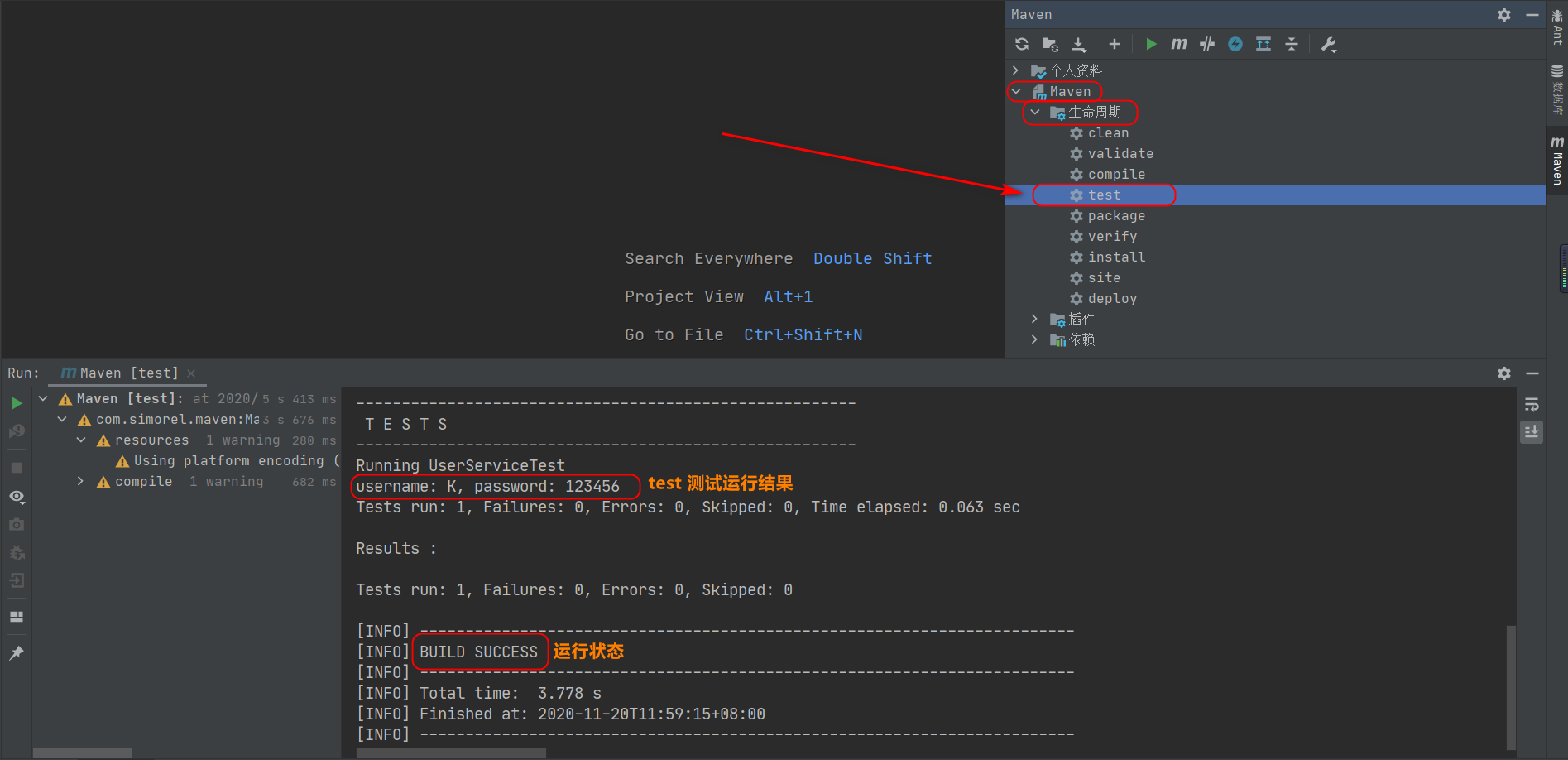Close the Maven [test] run tab
This screenshot has width=1568, height=760.
(191, 373)
